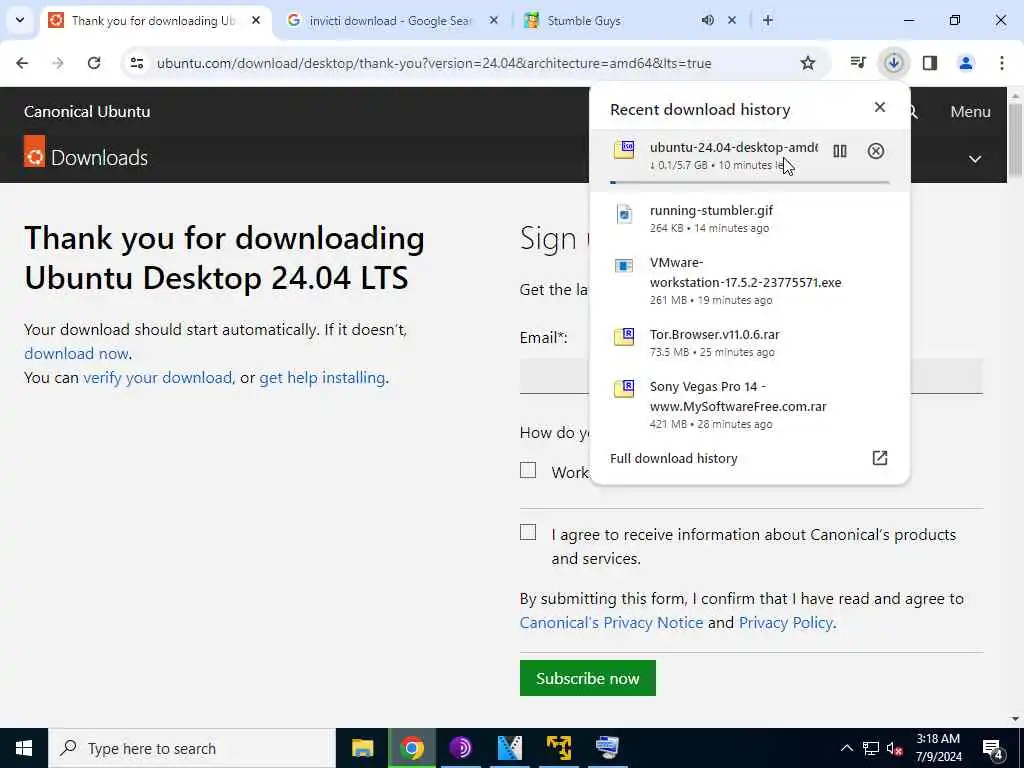The image size is (1024, 768).
Task: Open the media controls icon
Action: 857,63
